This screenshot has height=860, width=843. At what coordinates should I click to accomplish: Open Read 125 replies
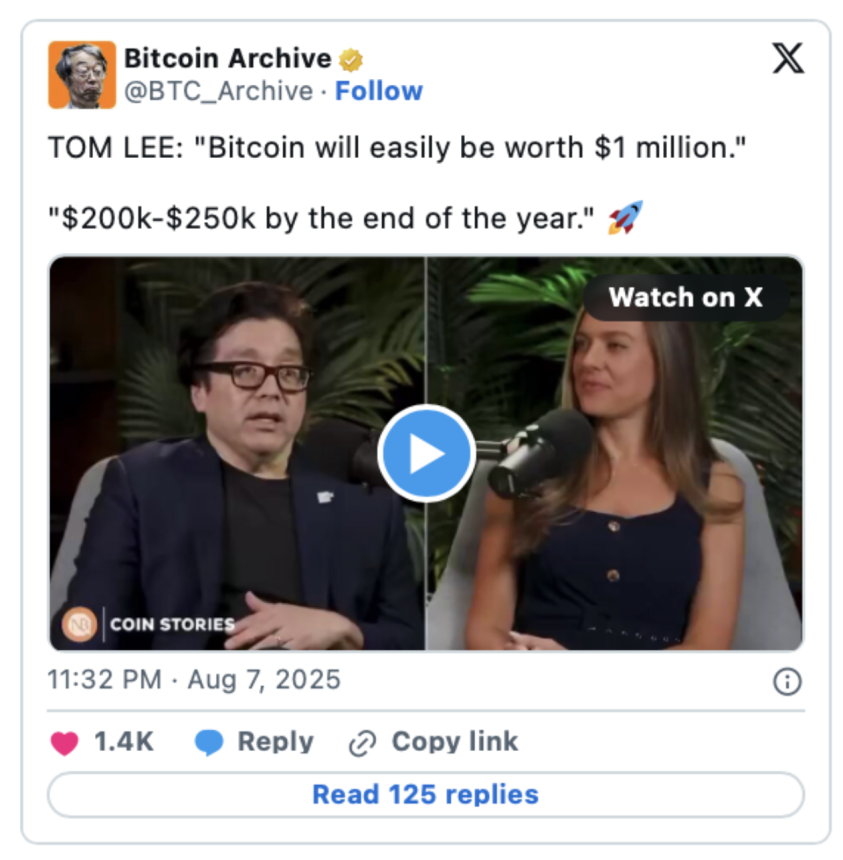click(x=426, y=794)
